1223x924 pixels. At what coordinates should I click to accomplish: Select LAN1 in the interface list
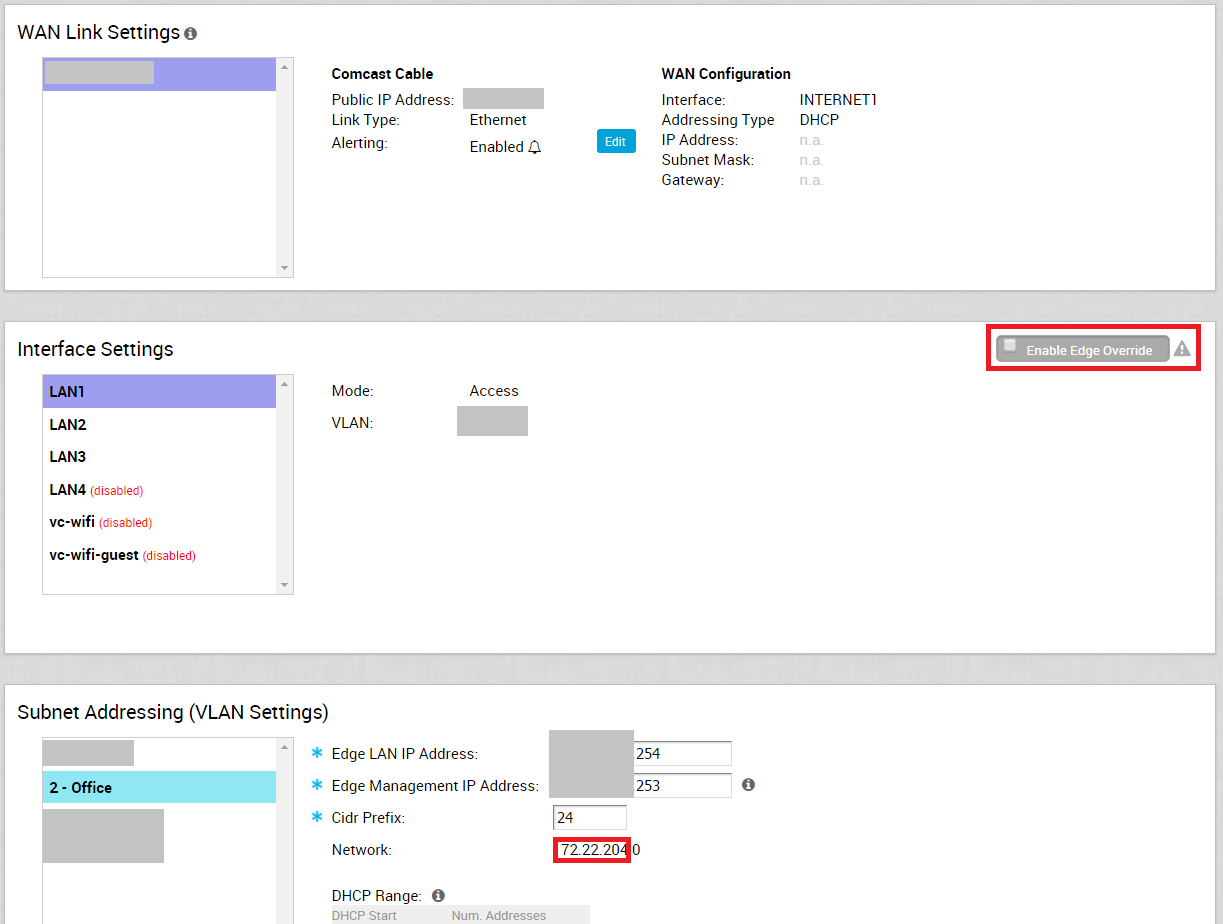click(159, 392)
